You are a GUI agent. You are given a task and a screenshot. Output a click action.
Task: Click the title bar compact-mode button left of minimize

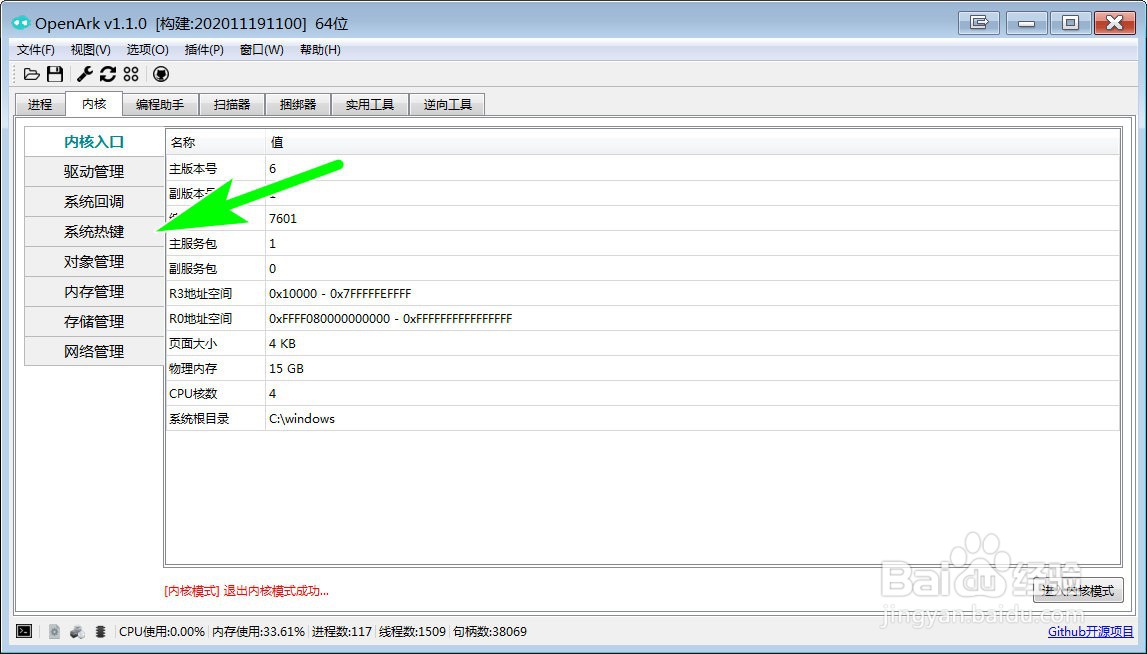979,23
